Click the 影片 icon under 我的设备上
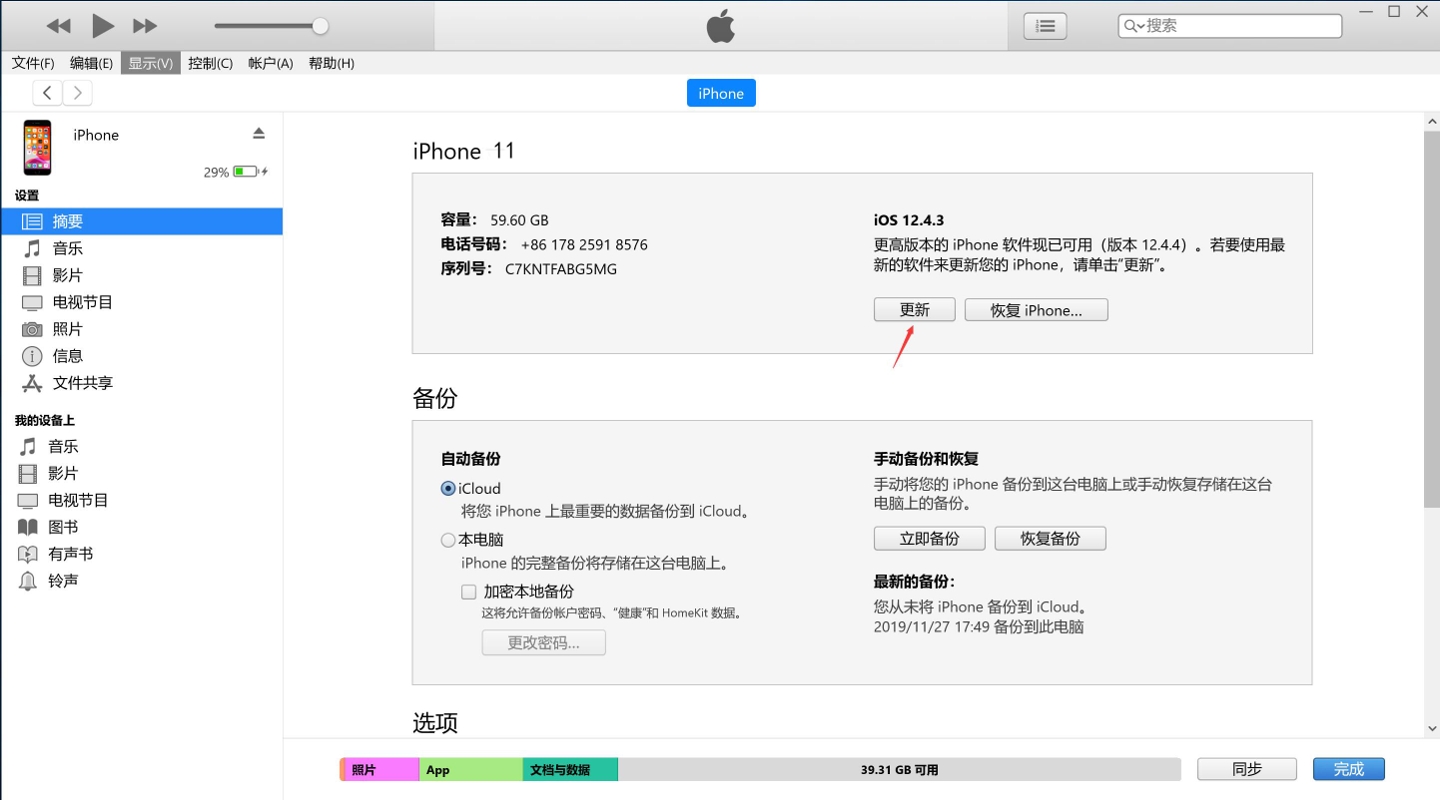The image size is (1440, 800). [x=28, y=474]
